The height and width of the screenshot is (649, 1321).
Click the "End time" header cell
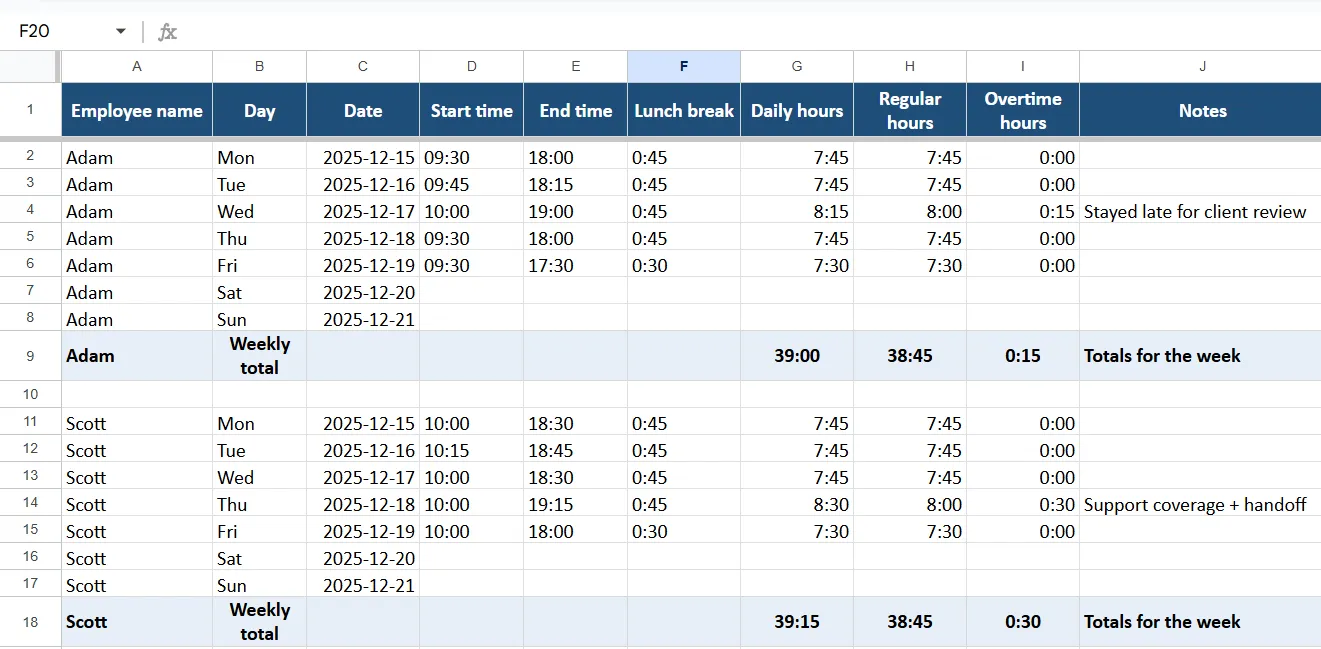pyautogui.click(x=576, y=110)
